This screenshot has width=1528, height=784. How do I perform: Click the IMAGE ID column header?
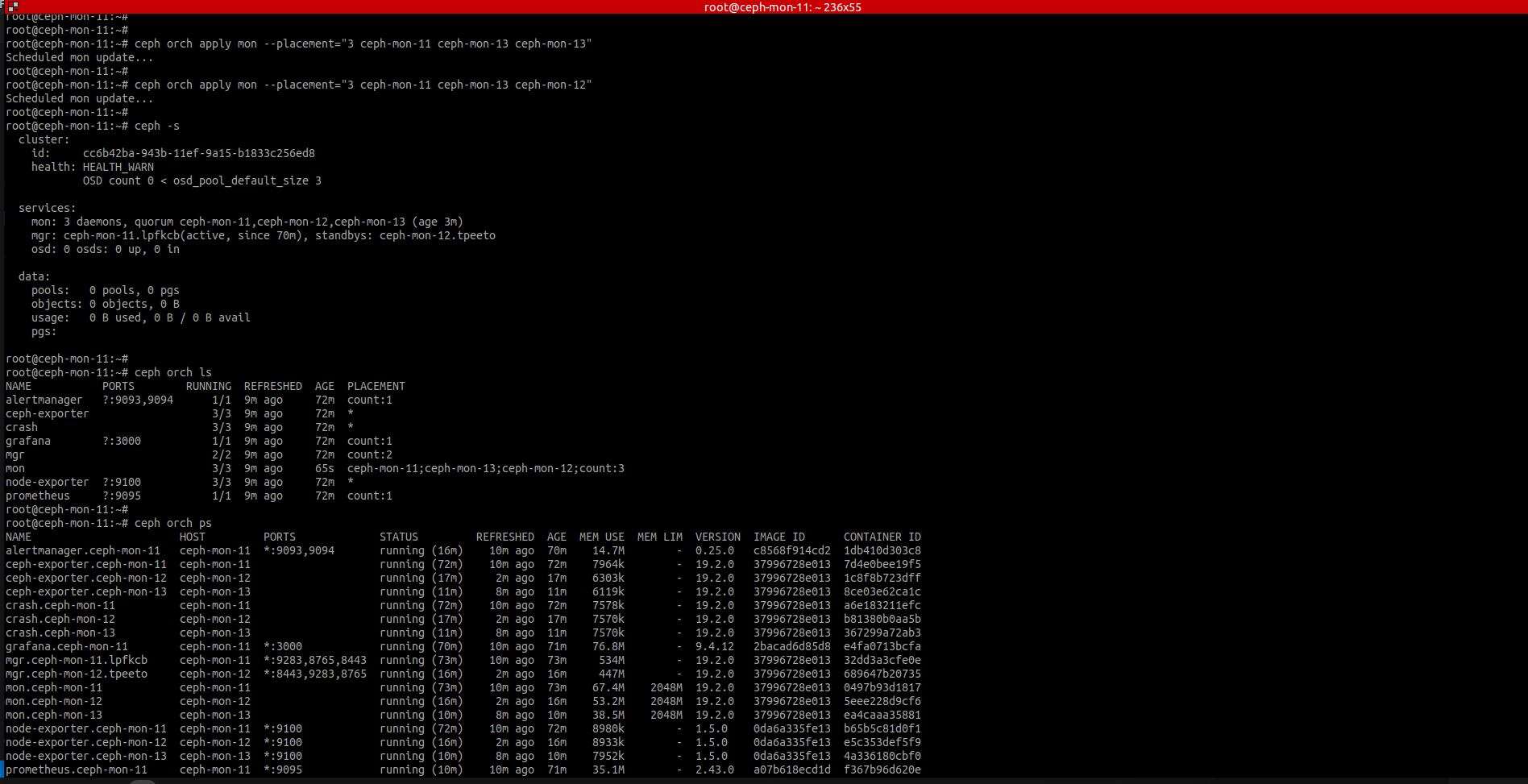[779, 537]
